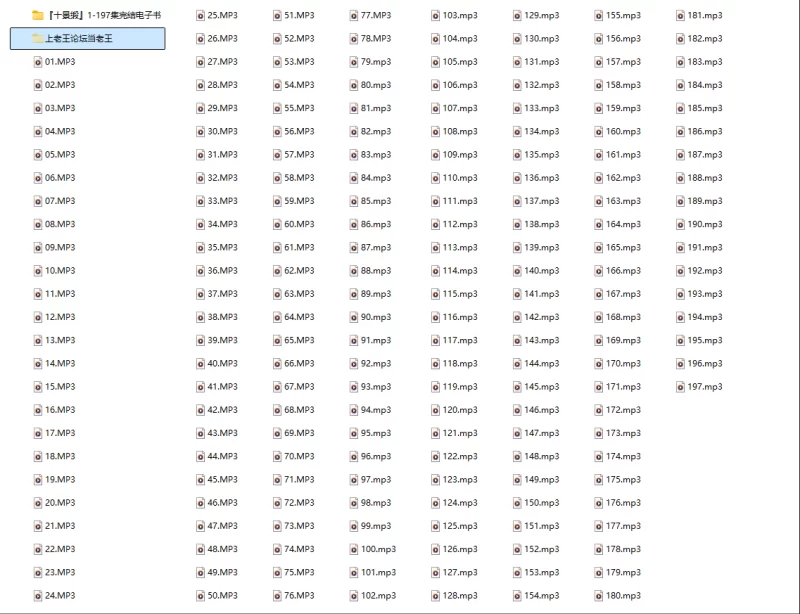Select the file name 05.MP3

tap(60, 155)
